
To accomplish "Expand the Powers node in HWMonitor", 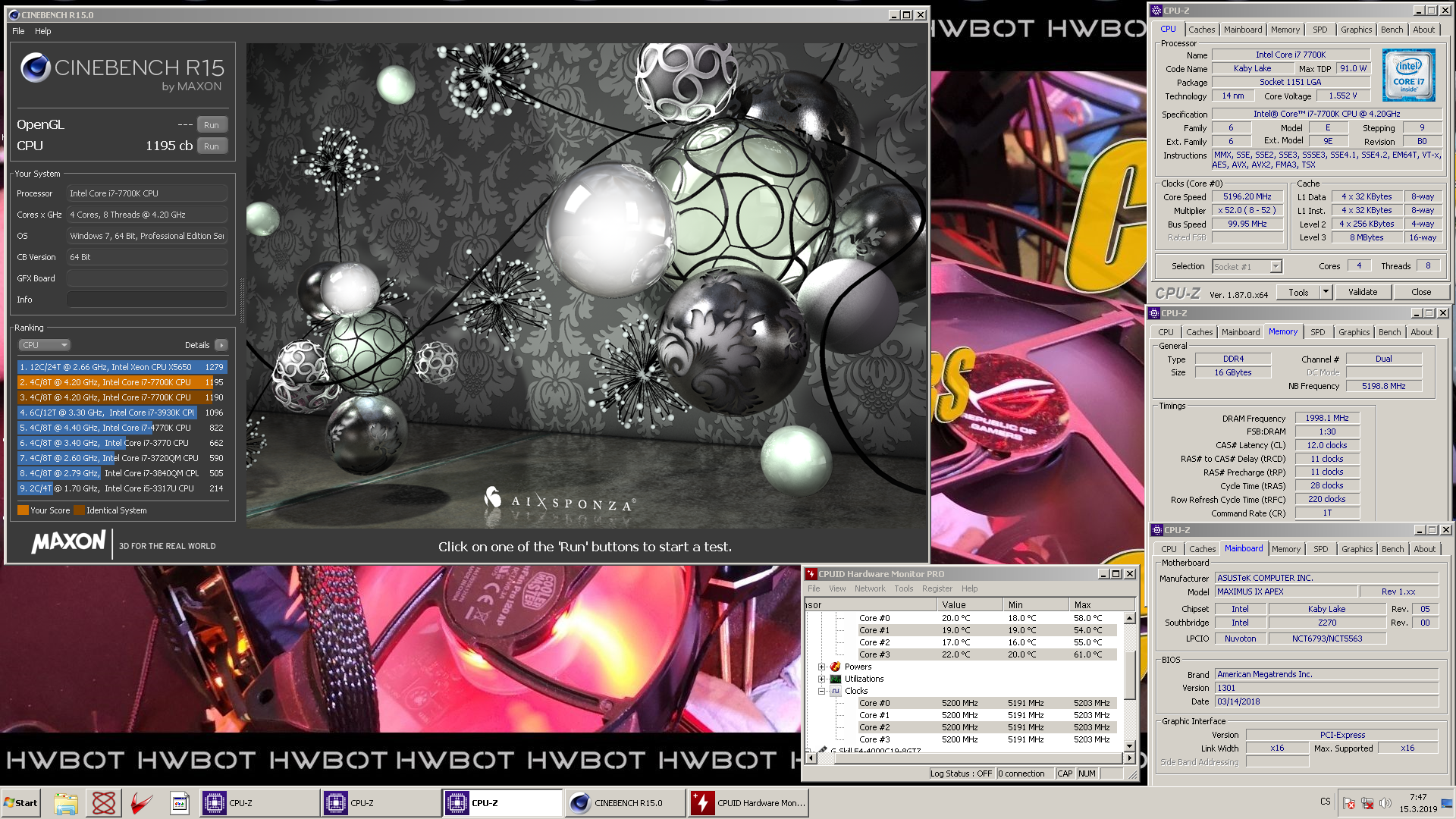I will (821, 667).
